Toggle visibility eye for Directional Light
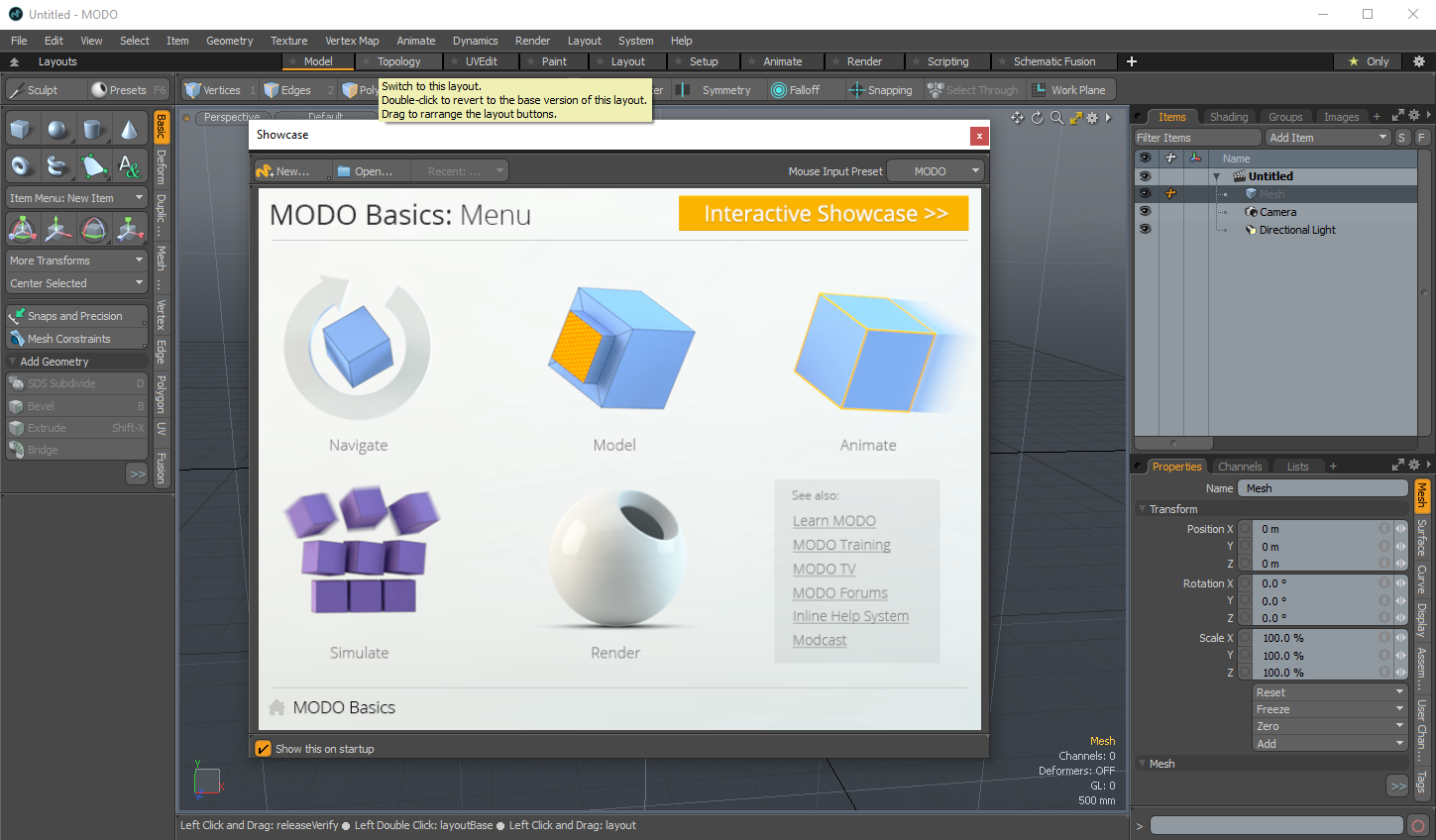The height and width of the screenshot is (840, 1436). pyautogui.click(x=1145, y=230)
